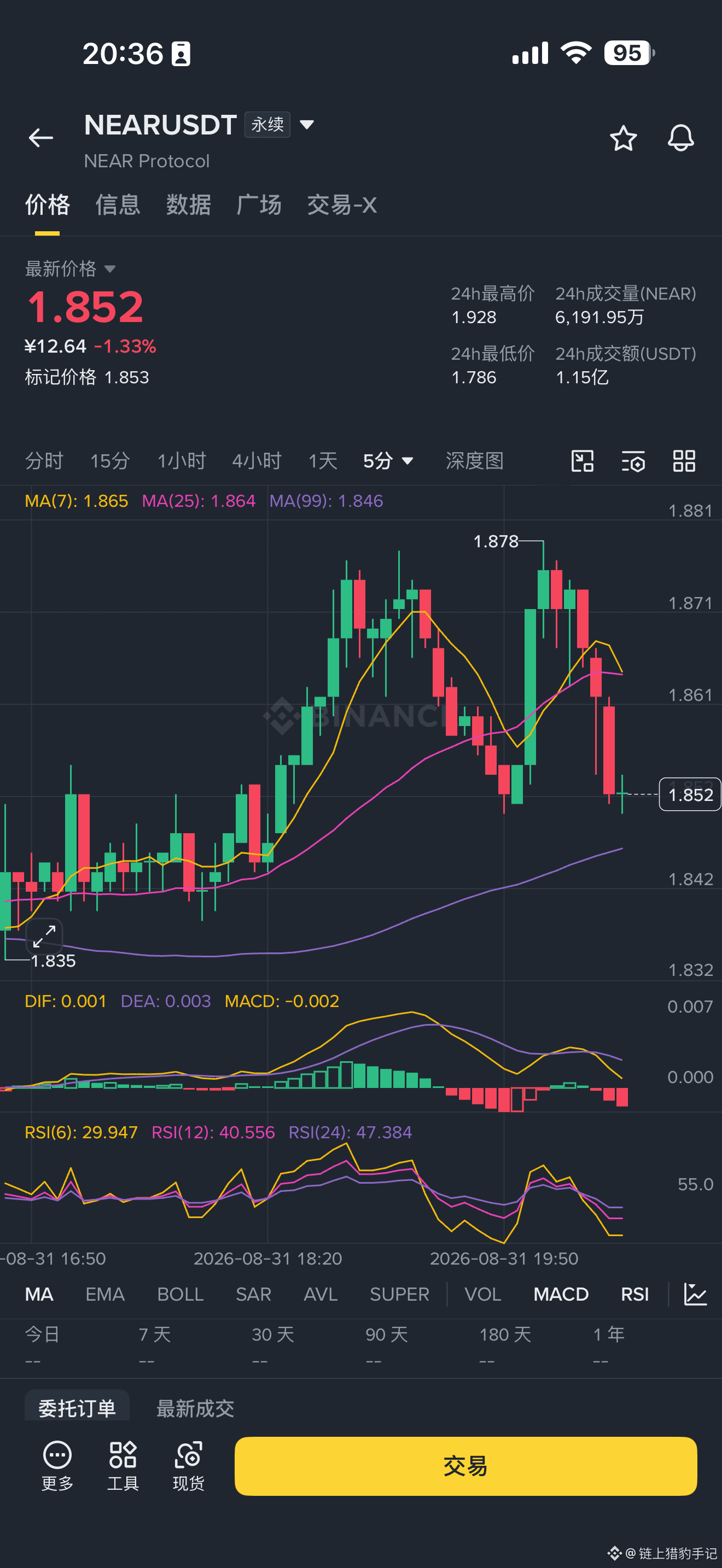Select the 1天 chart interval
Viewport: 722px width, 1568px height.
pos(323,461)
